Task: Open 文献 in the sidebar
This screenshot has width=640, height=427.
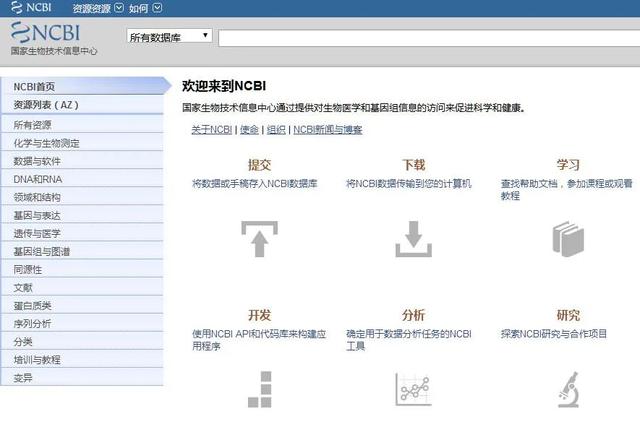Action: click(82, 287)
